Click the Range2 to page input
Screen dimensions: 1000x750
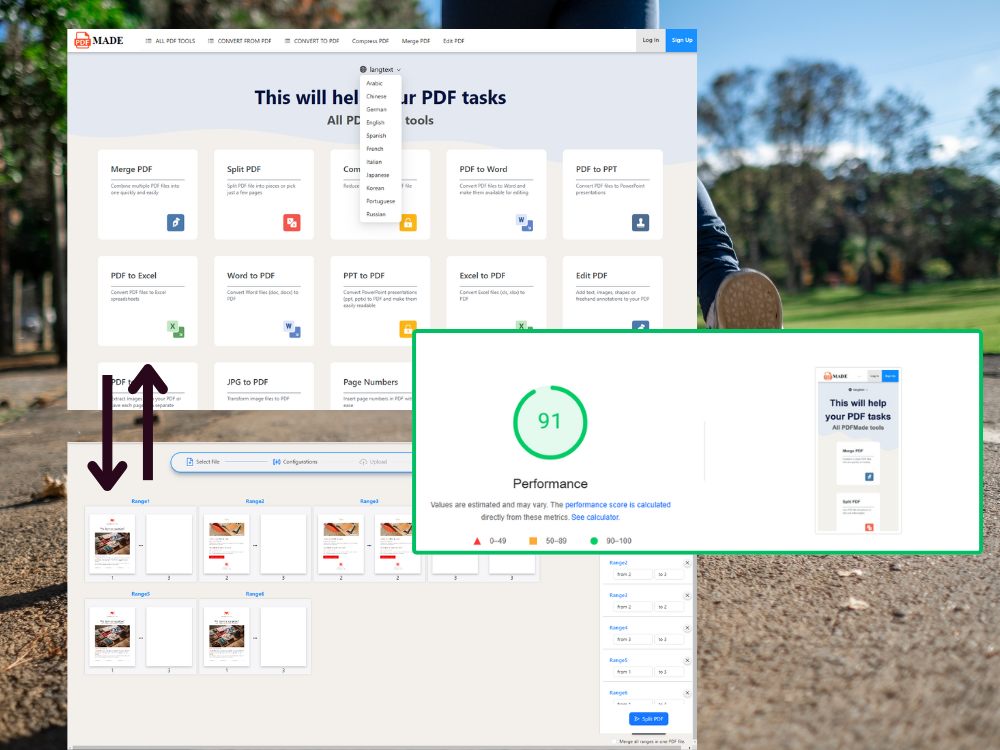(669, 575)
